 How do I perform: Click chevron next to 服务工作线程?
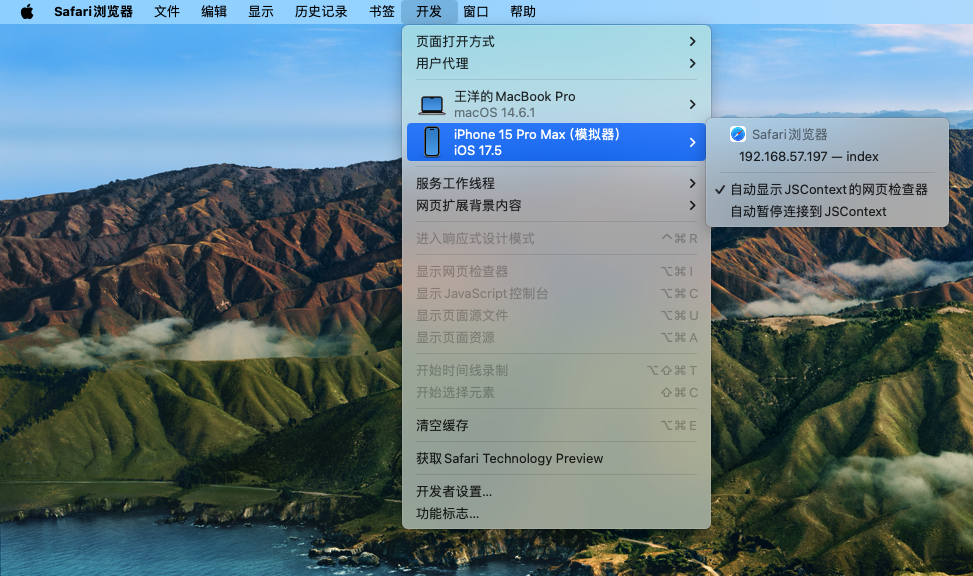(693, 183)
